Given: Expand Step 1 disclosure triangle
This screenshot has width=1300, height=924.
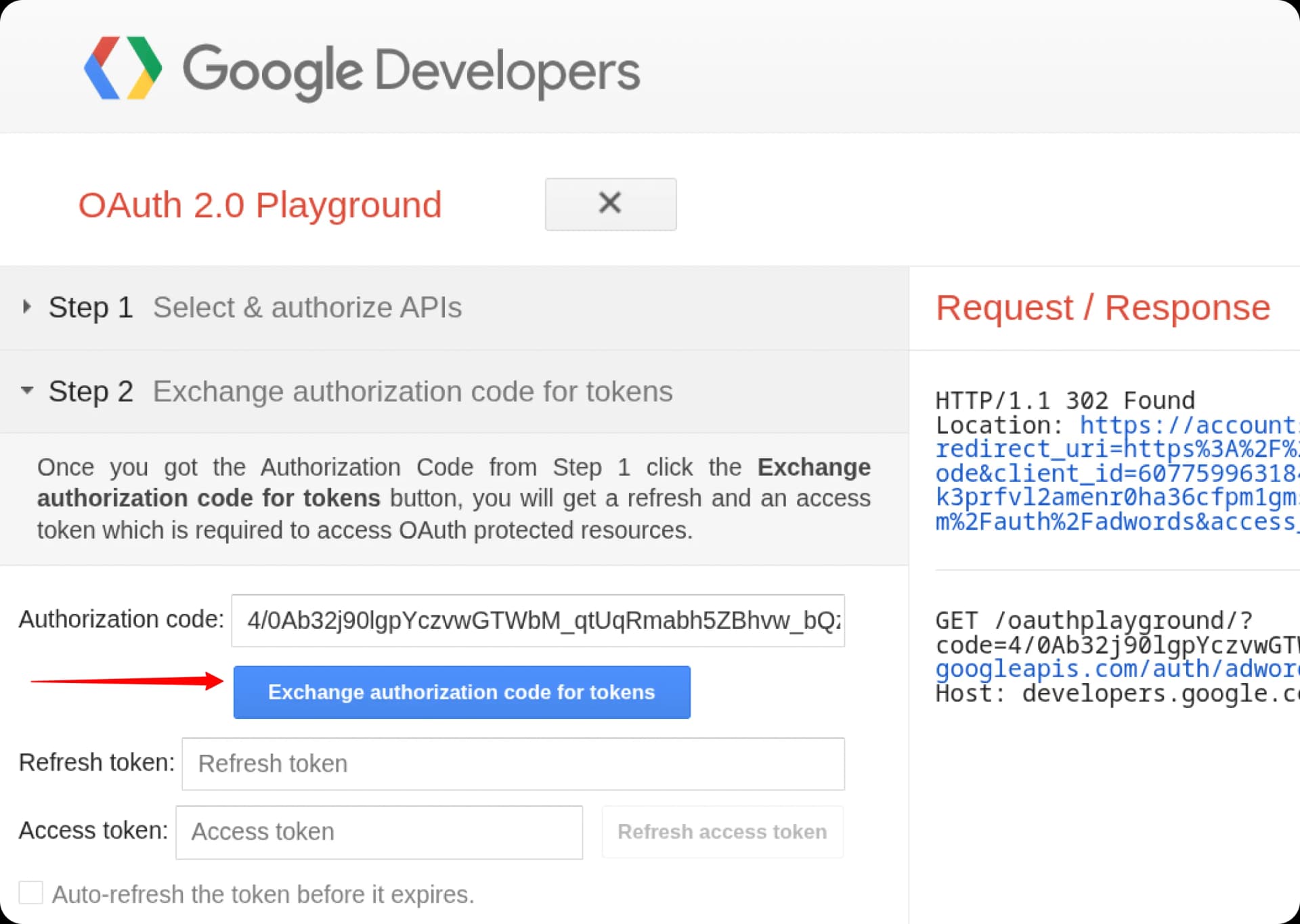Looking at the screenshot, I should 27,307.
